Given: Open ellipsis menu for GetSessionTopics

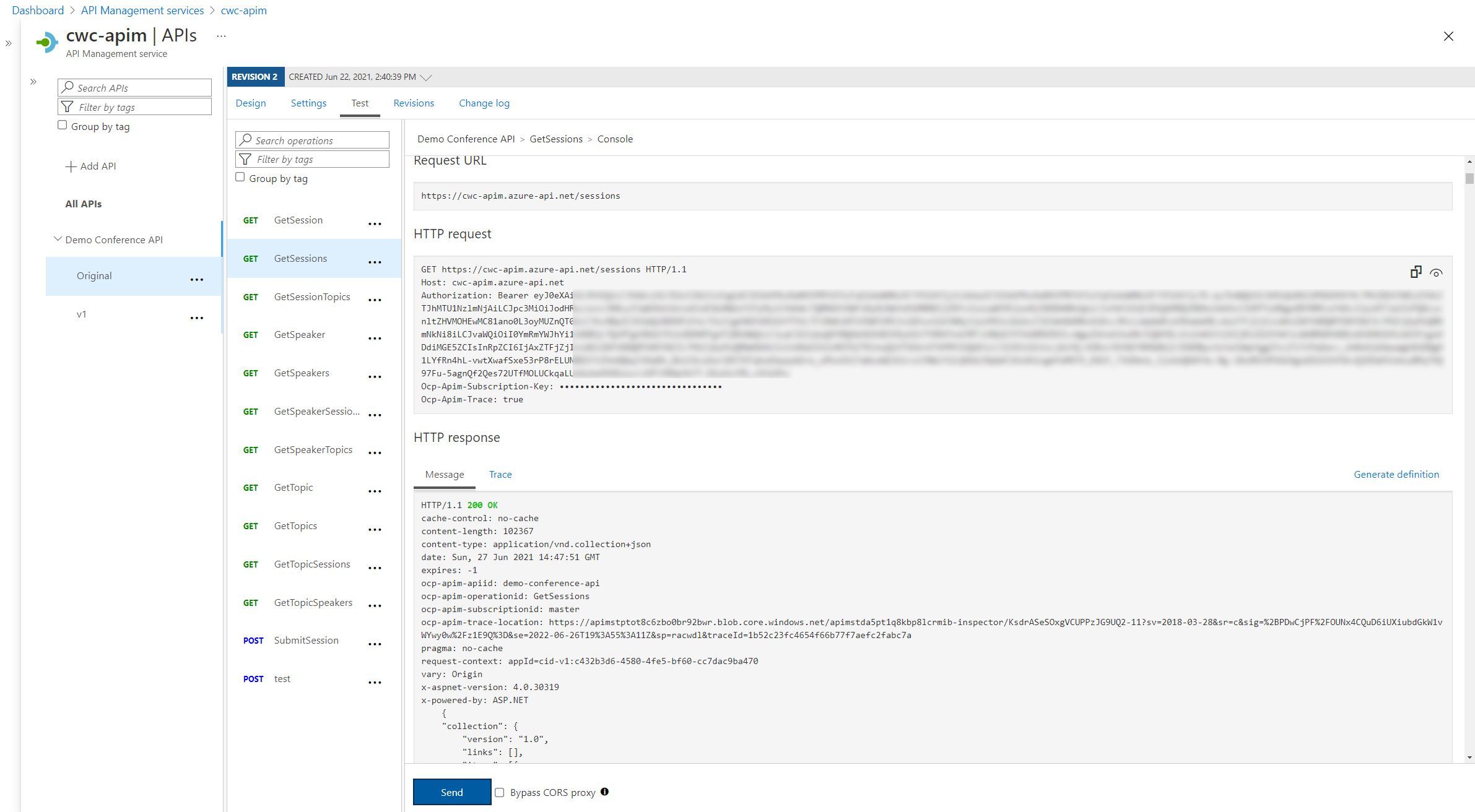Looking at the screenshot, I should 375,300.
